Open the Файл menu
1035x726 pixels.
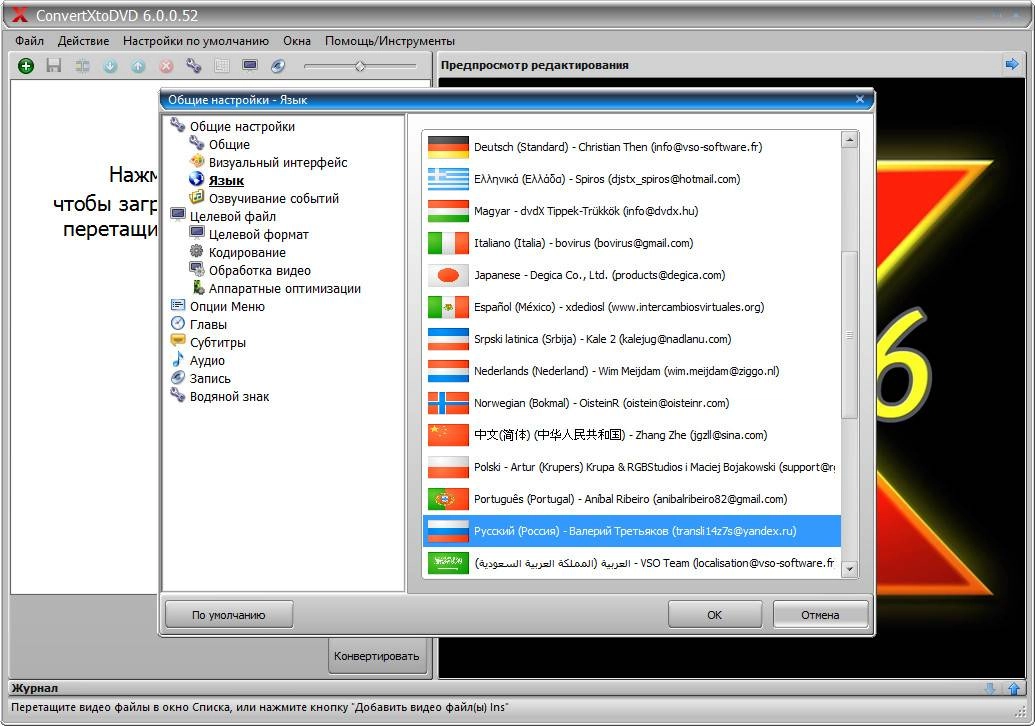click(30, 41)
